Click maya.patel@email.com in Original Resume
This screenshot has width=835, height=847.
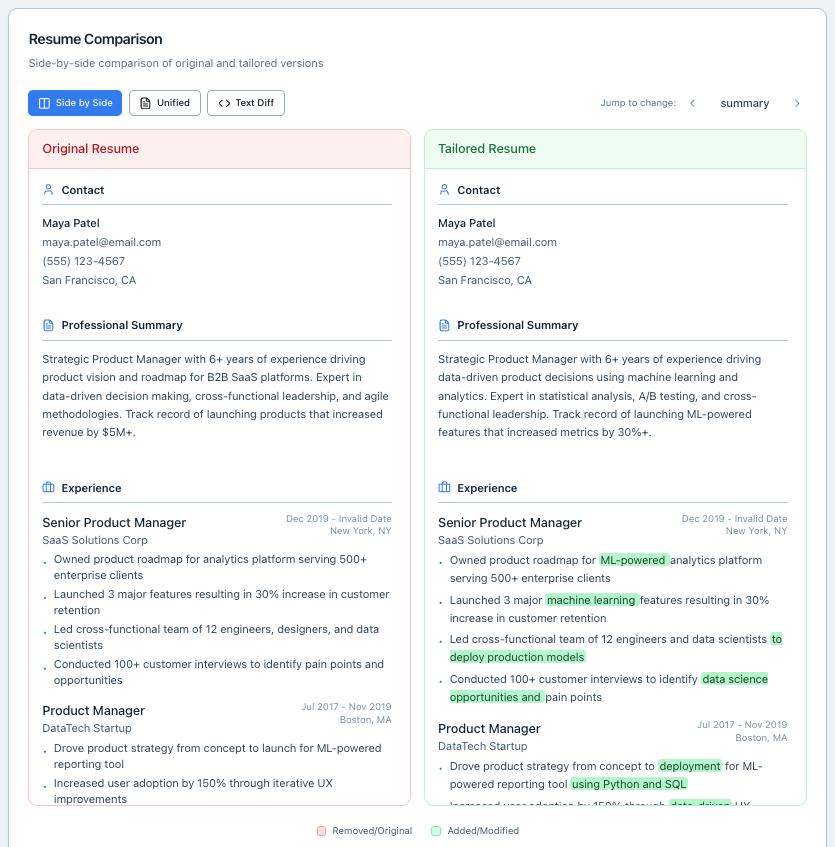[x=101, y=242]
